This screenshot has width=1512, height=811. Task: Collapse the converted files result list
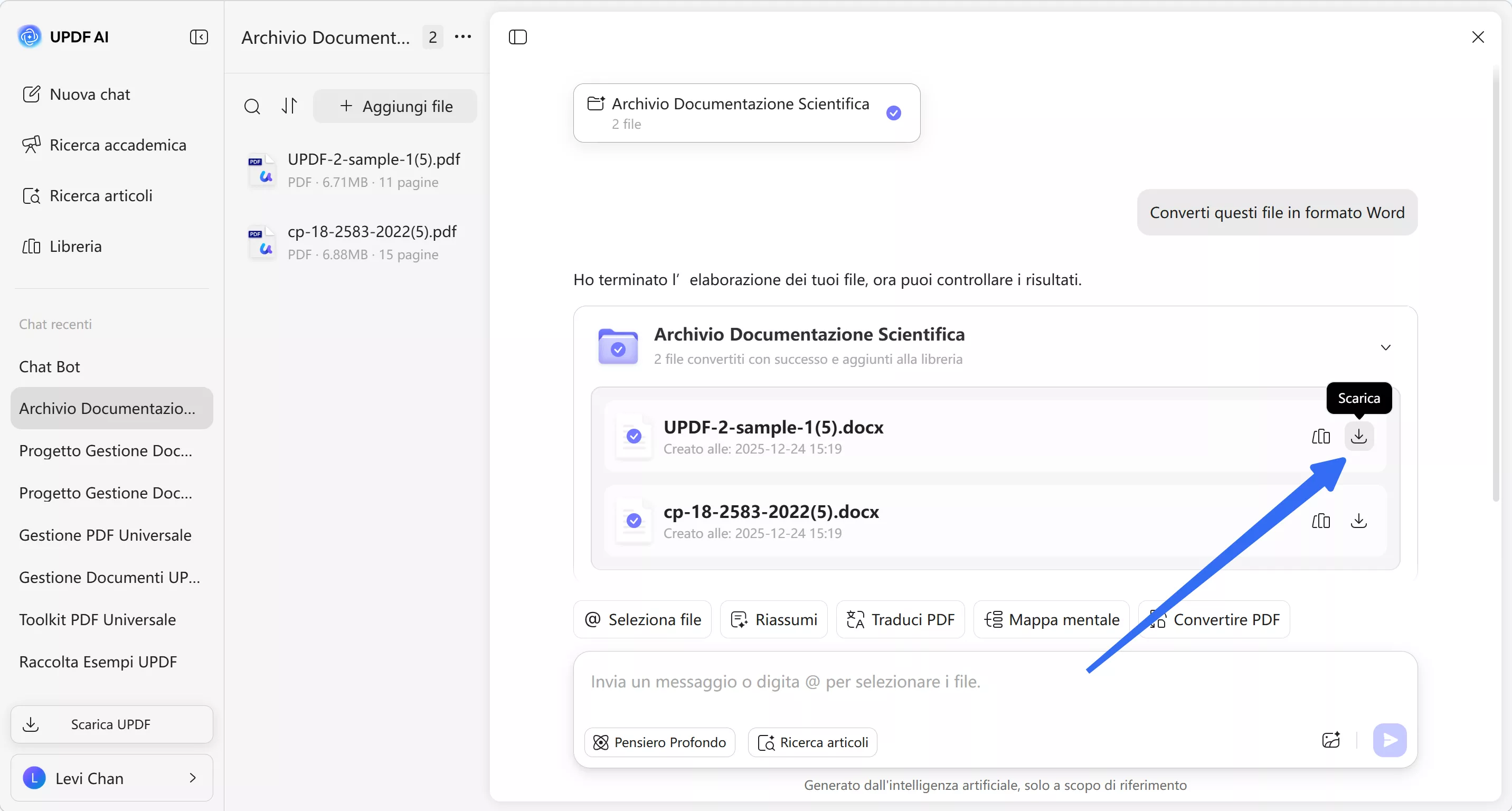[x=1385, y=347]
